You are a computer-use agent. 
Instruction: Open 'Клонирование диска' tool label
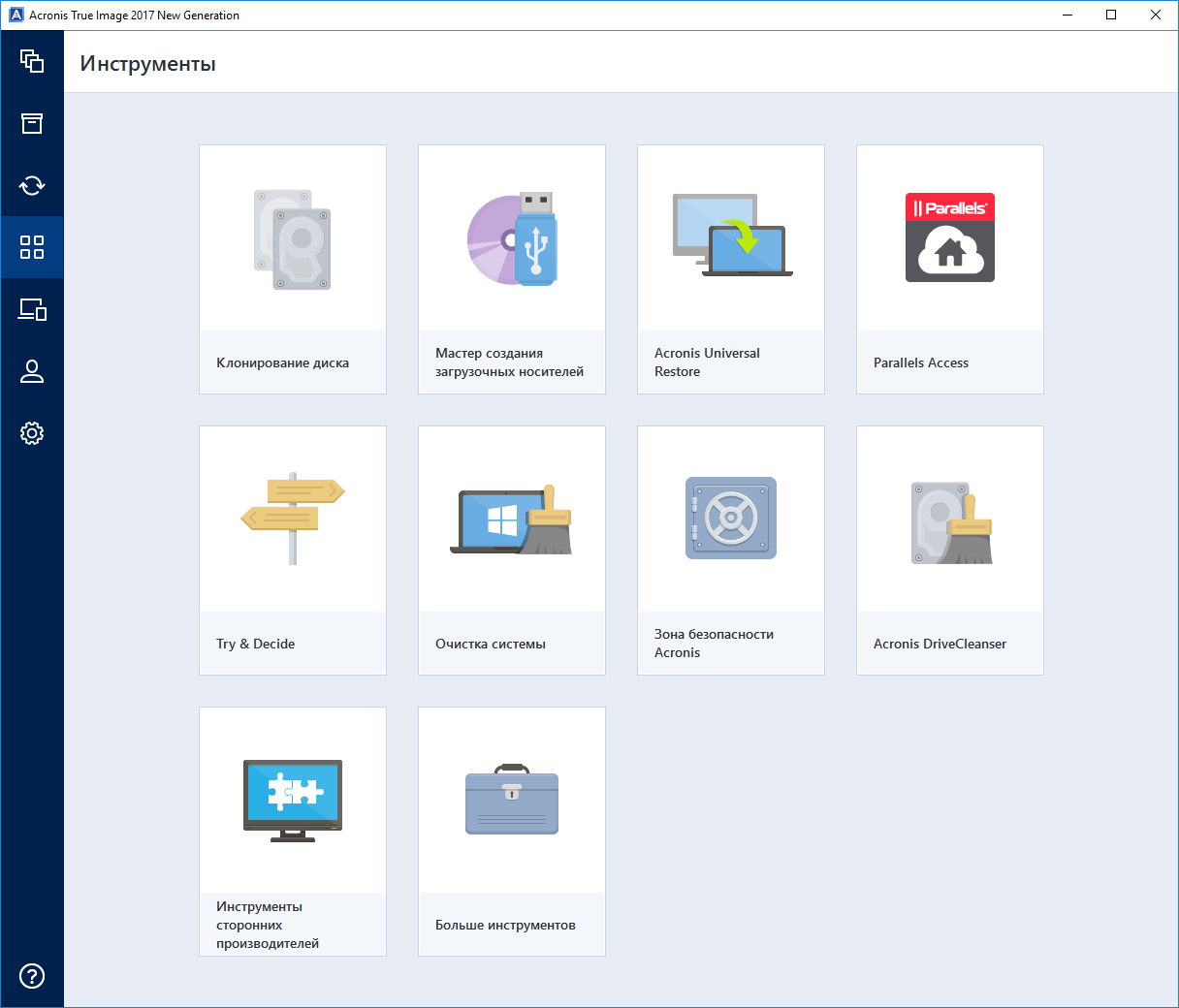(282, 362)
